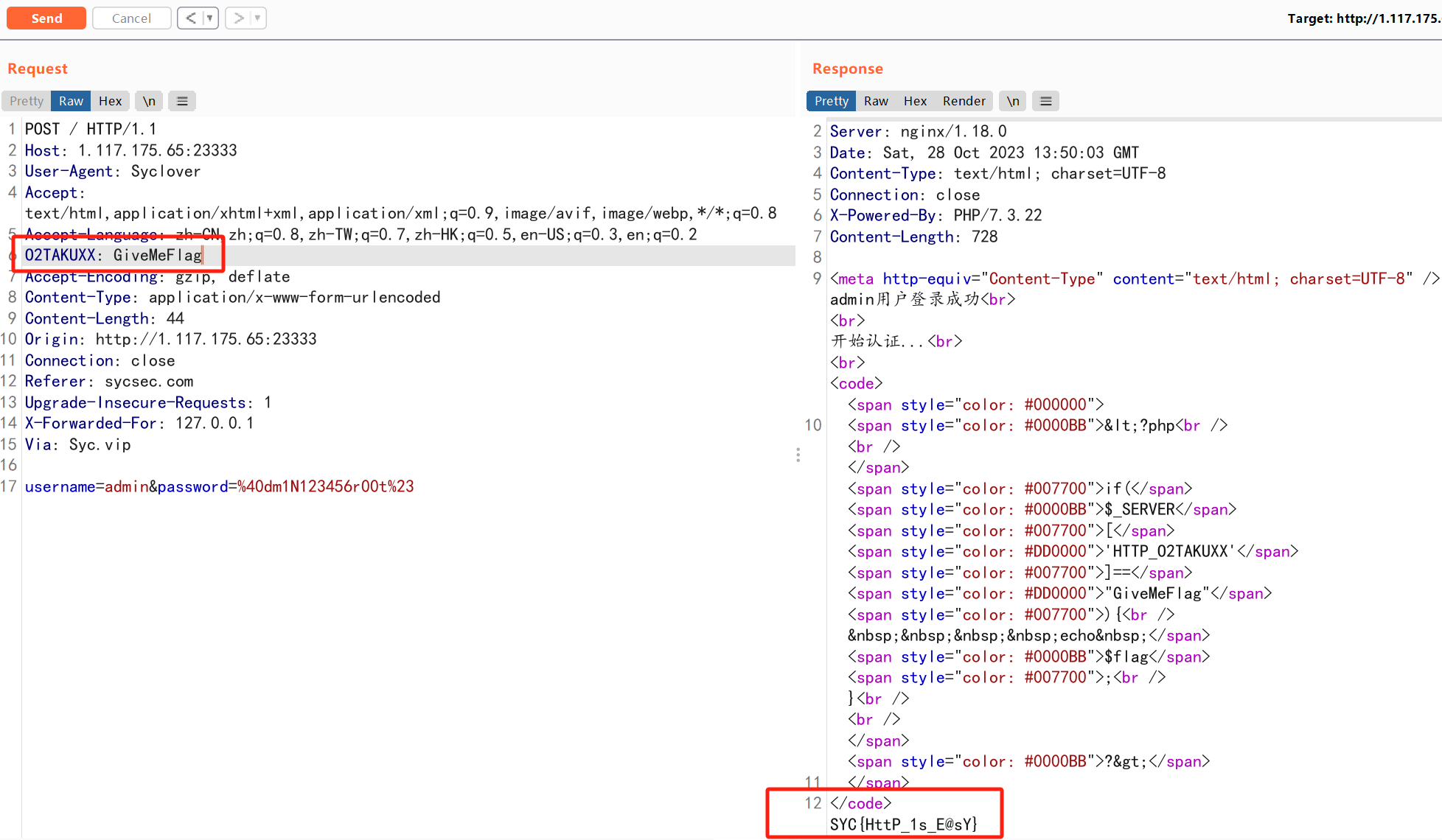Switch request view to the Hex tab
The height and width of the screenshot is (840, 1442).
[110, 101]
